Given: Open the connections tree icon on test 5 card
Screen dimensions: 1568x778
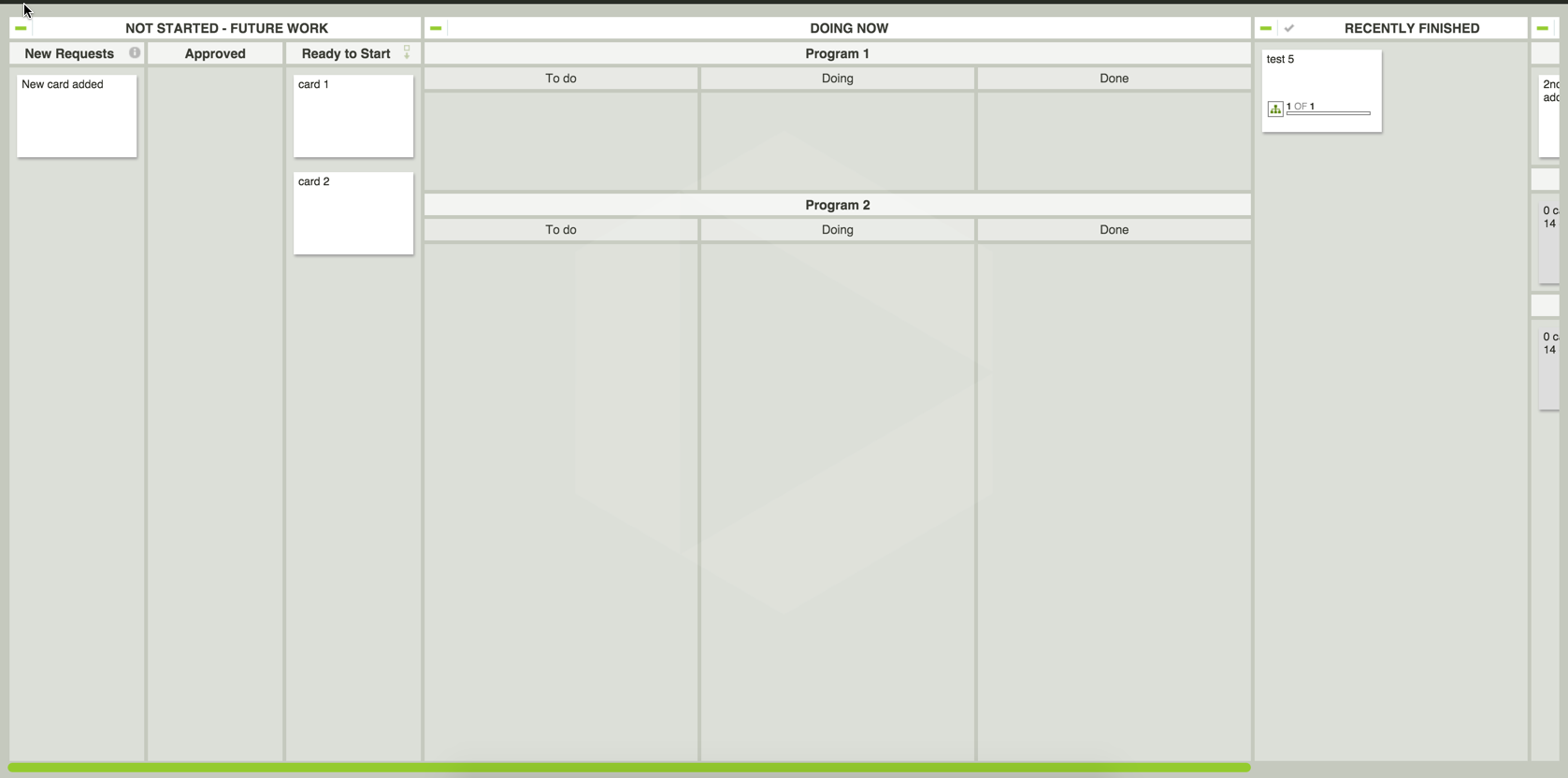Looking at the screenshot, I should (x=1275, y=109).
